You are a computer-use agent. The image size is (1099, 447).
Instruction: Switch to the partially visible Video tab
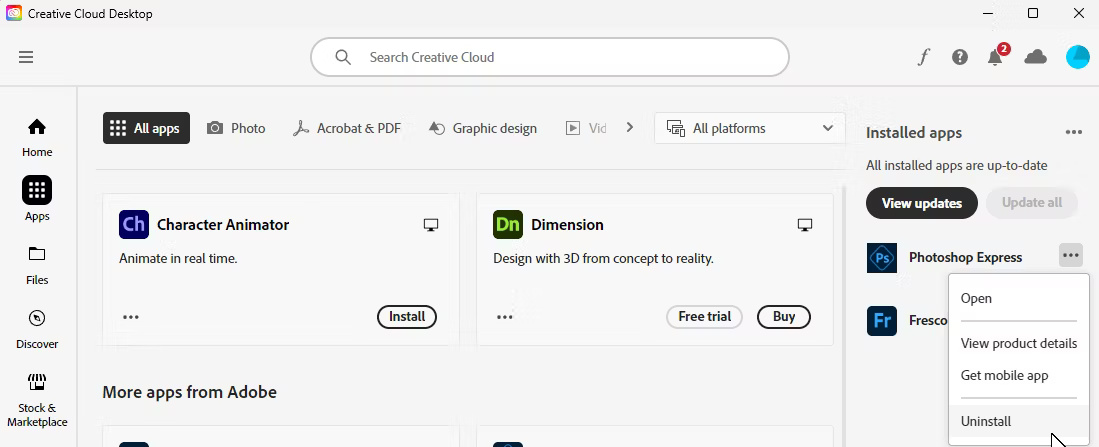tap(586, 128)
